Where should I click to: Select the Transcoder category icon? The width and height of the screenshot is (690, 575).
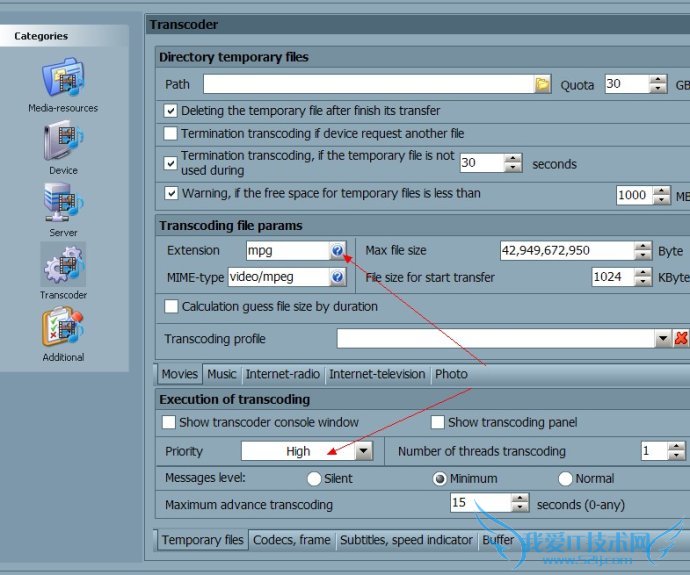pyautogui.click(x=63, y=265)
